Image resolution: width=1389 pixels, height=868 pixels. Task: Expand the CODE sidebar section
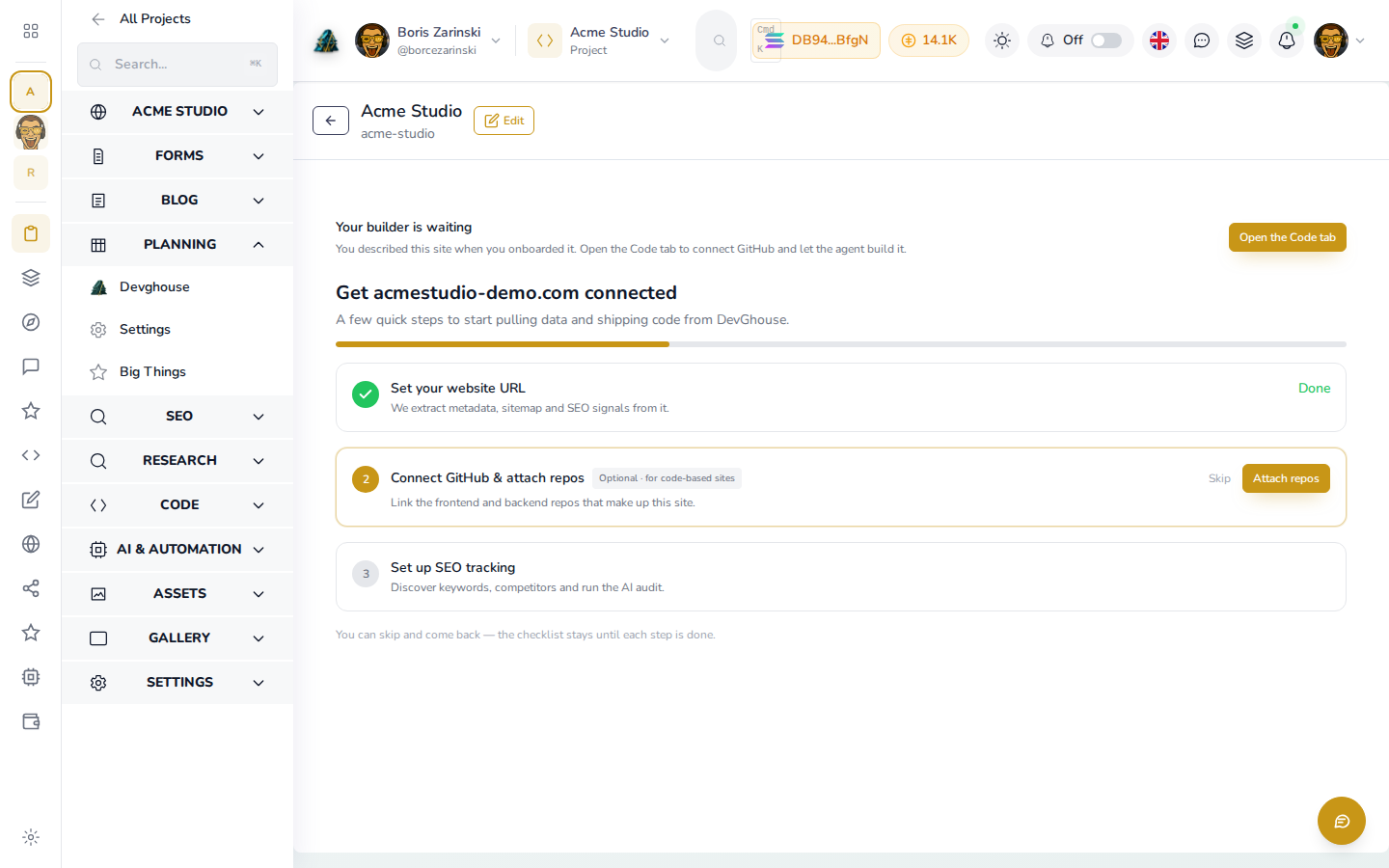coord(177,505)
